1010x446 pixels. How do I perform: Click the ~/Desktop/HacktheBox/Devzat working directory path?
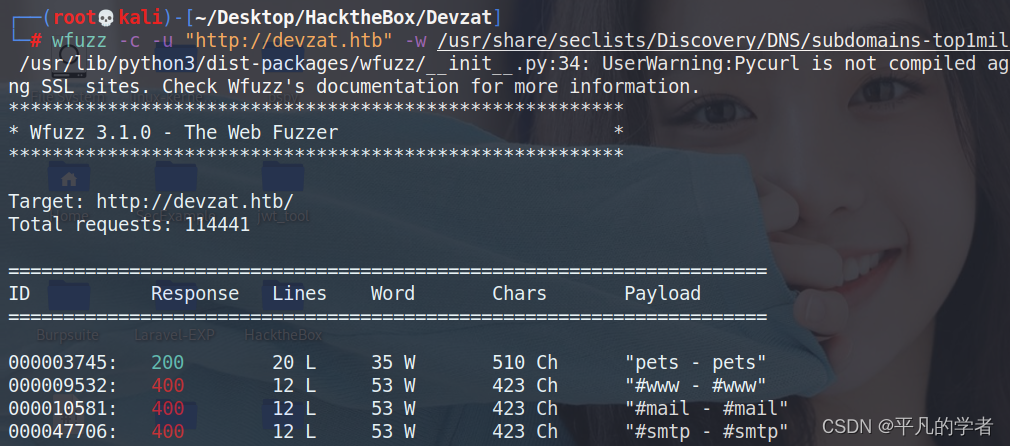[344, 17]
